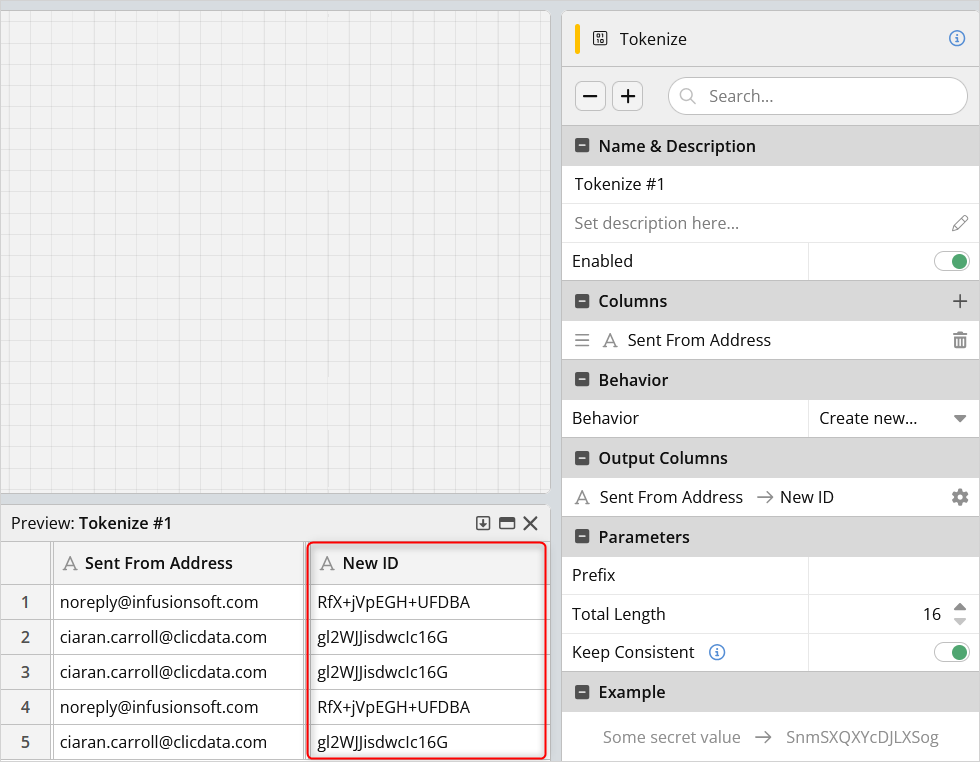Open the Keep Consistent info icon

717,653
